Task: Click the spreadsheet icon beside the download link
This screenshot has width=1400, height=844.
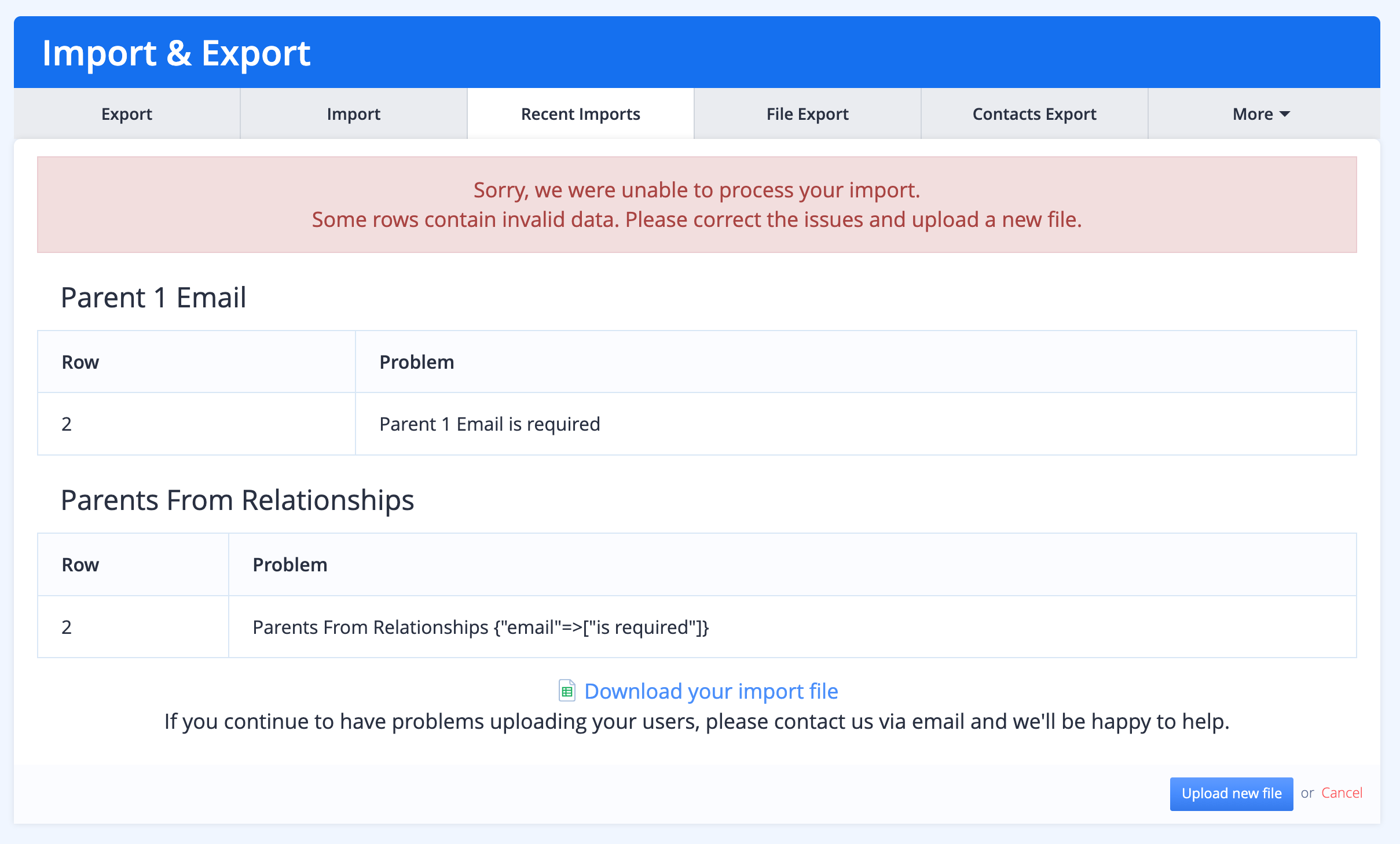Action: coord(567,691)
